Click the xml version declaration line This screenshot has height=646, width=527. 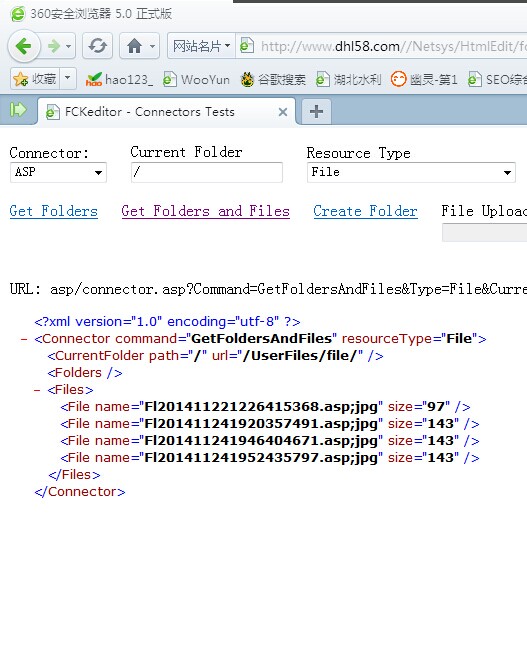click(x=167, y=321)
